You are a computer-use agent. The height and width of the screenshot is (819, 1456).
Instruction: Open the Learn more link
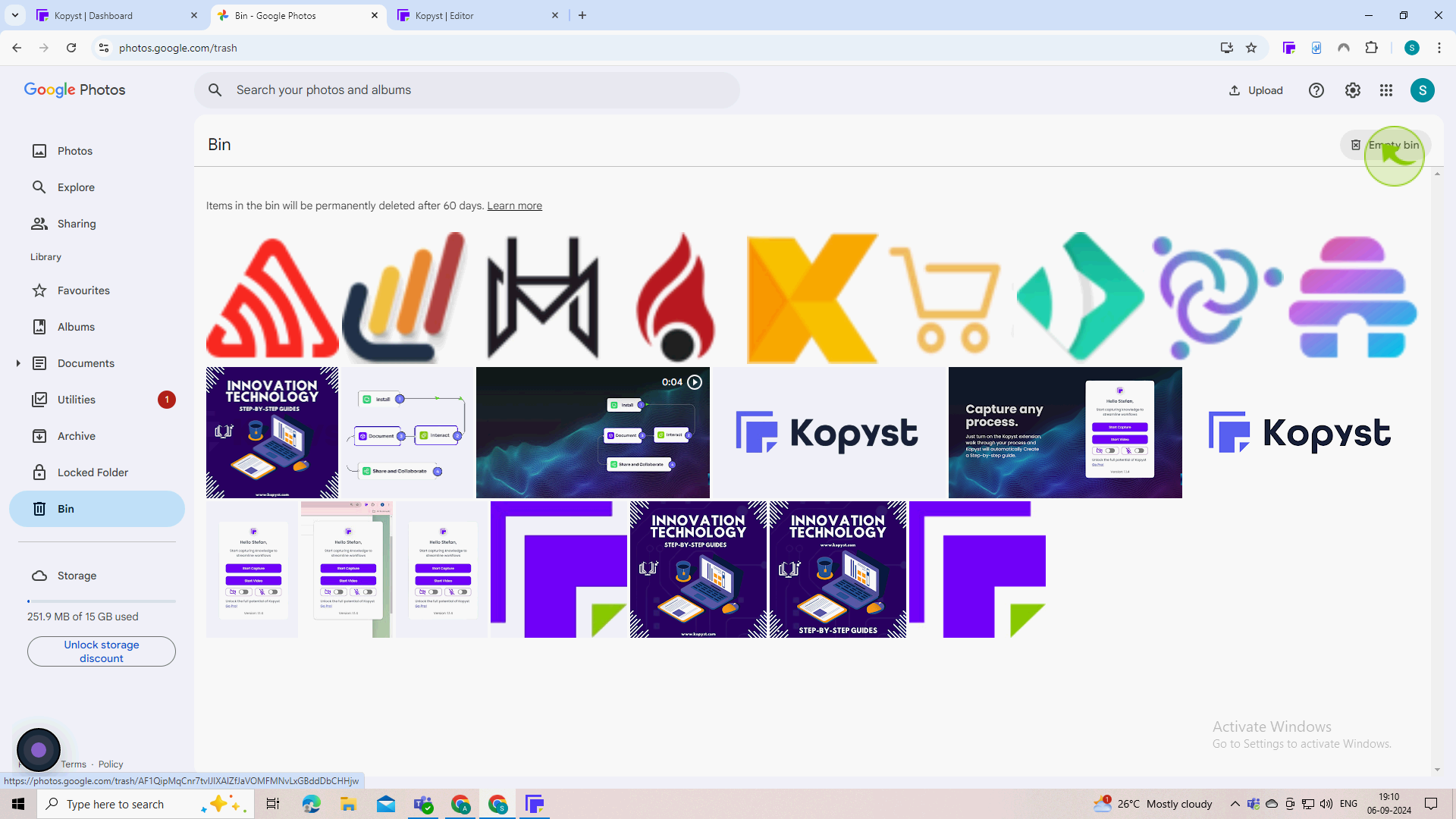coord(514,206)
